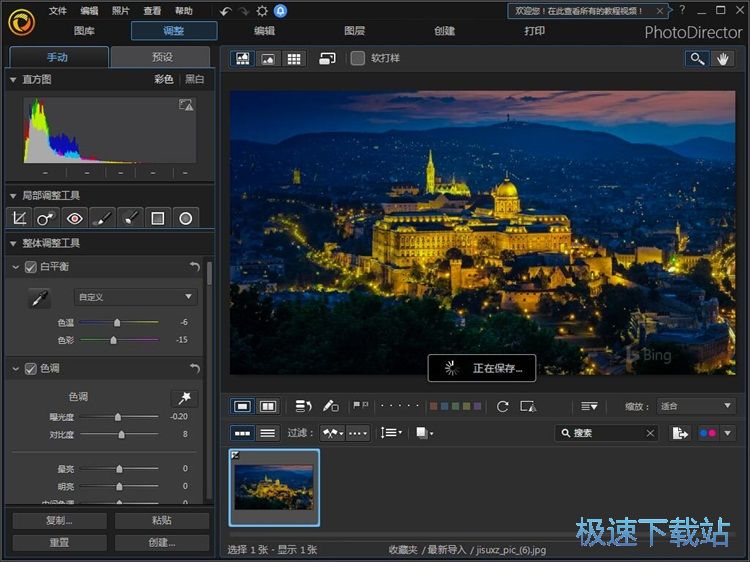Open the Flickr colored dots icon
This screenshot has width=750, height=562.
point(707,433)
